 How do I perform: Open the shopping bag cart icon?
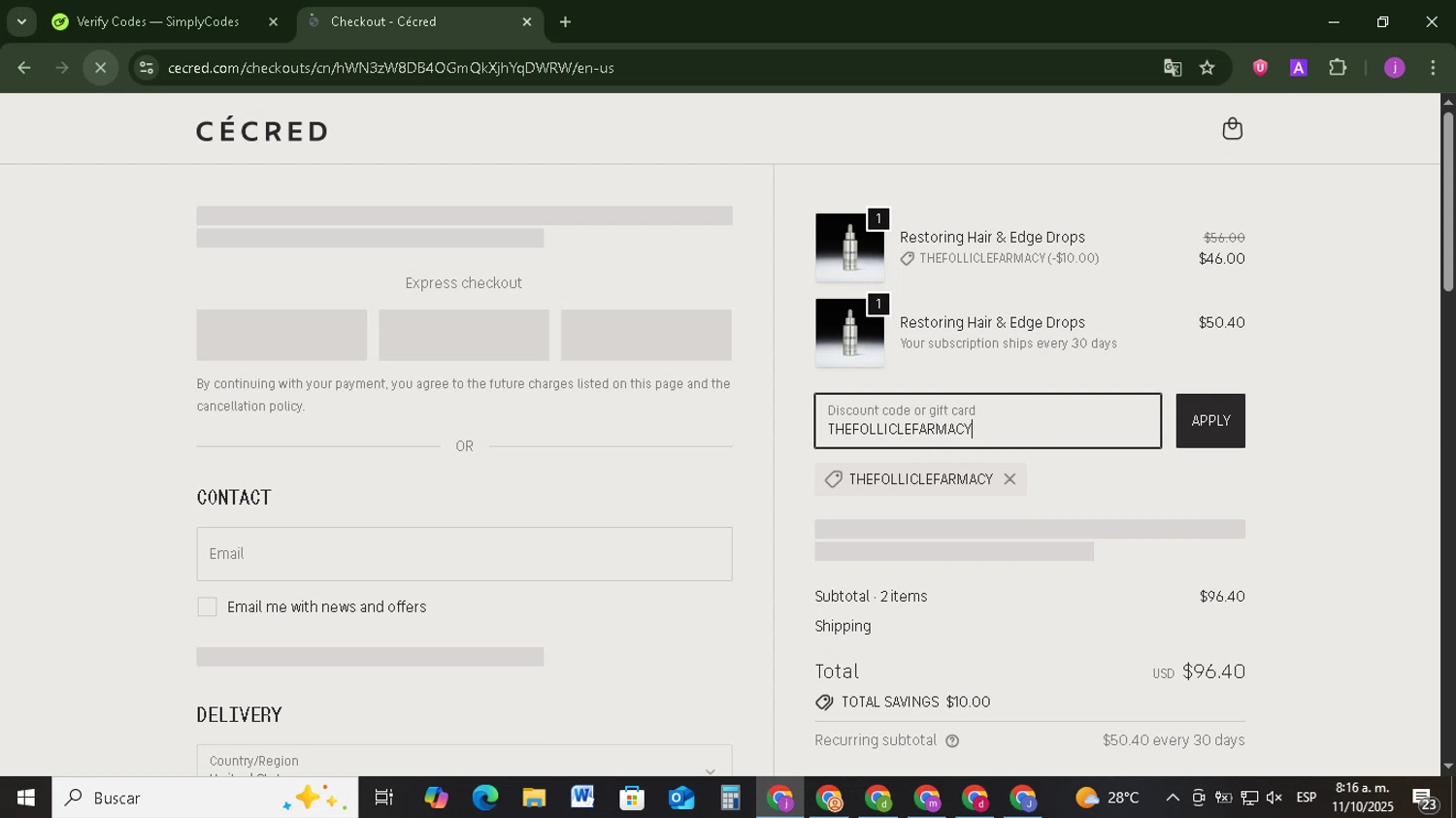[x=1232, y=129]
